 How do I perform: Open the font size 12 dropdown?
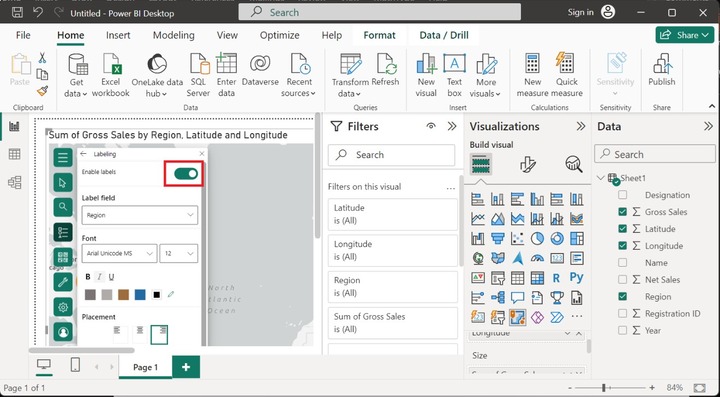[x=179, y=253]
